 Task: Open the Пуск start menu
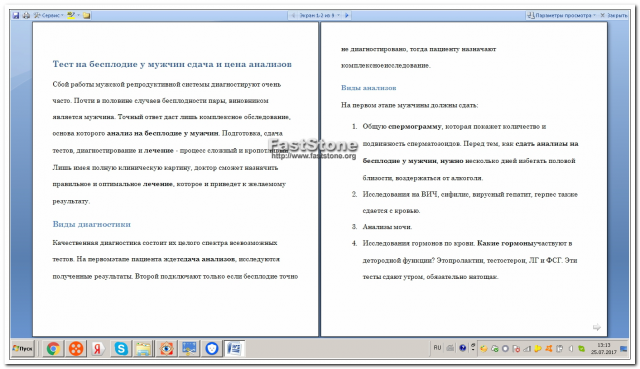tap(23, 349)
